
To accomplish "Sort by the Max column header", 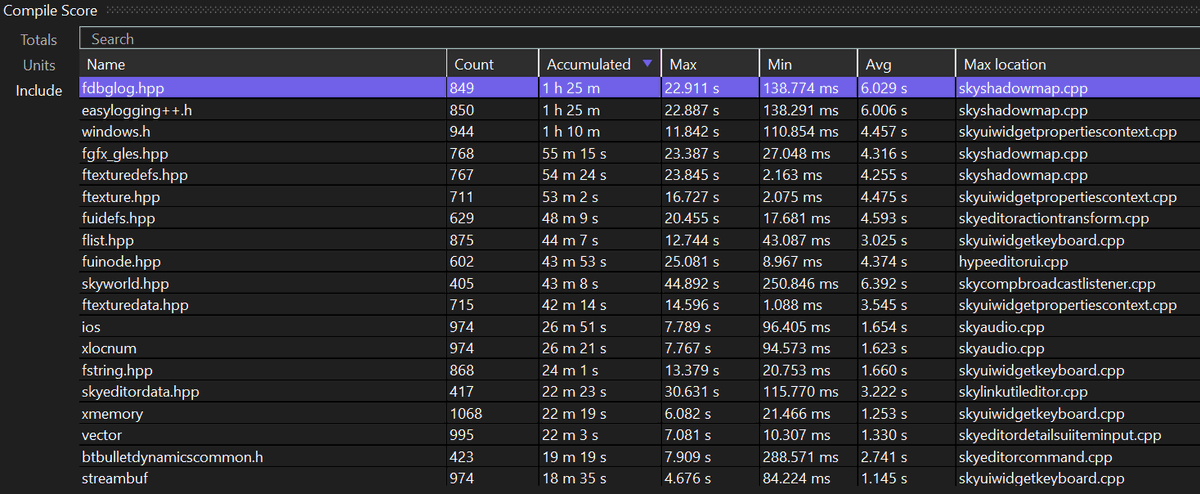I will click(710, 64).
